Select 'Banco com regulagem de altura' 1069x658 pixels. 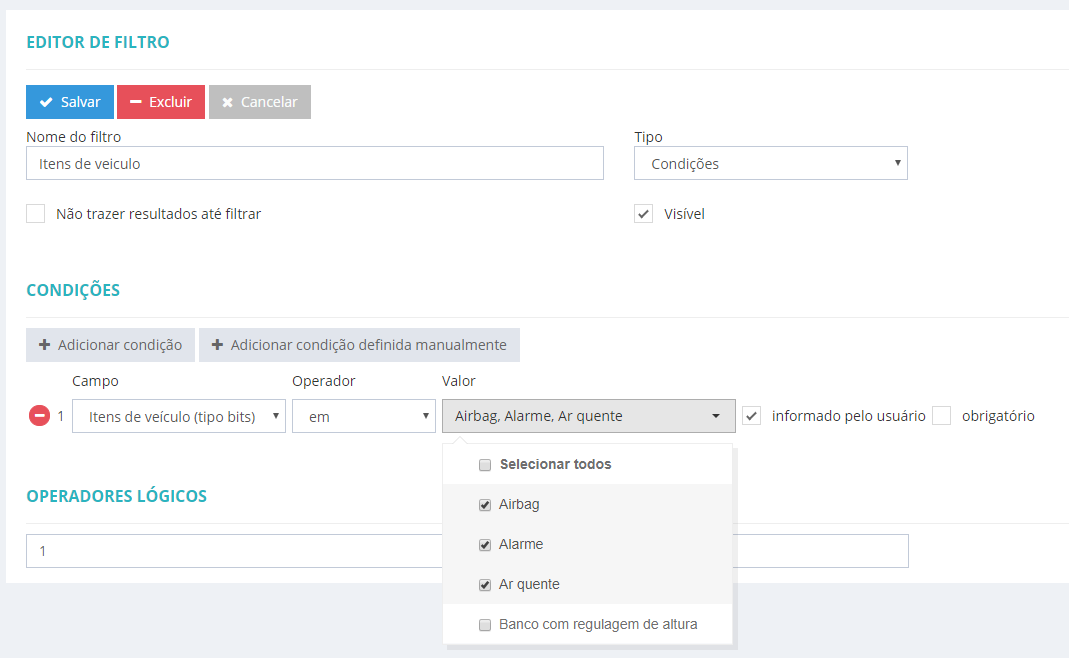pos(485,625)
